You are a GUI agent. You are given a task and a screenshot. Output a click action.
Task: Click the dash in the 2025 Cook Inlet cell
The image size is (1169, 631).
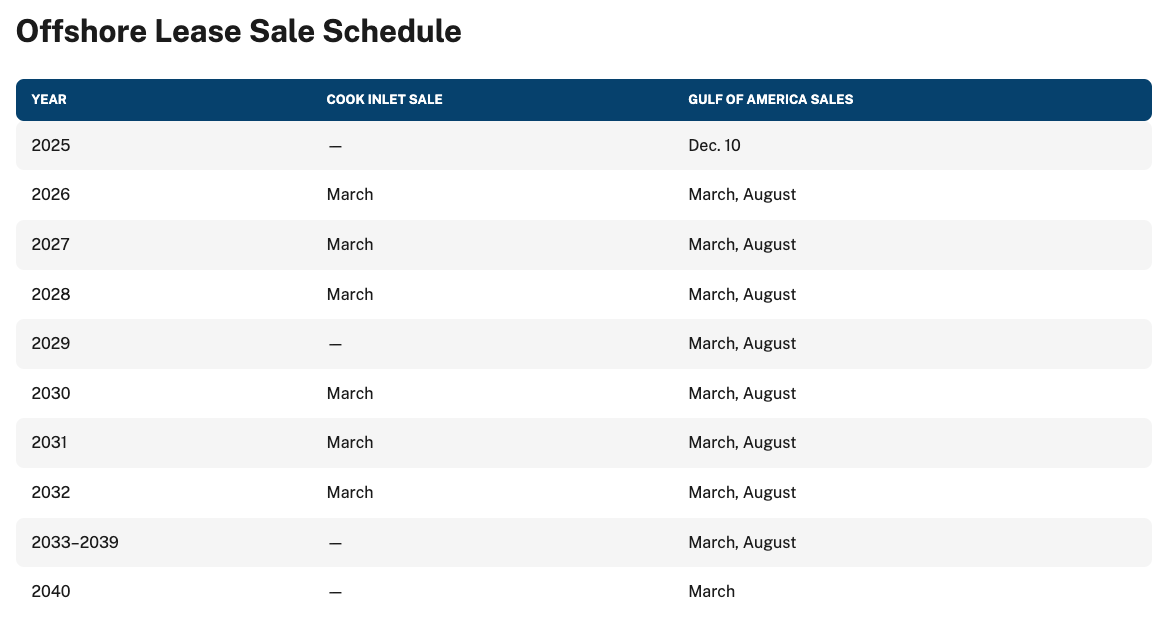tap(335, 146)
